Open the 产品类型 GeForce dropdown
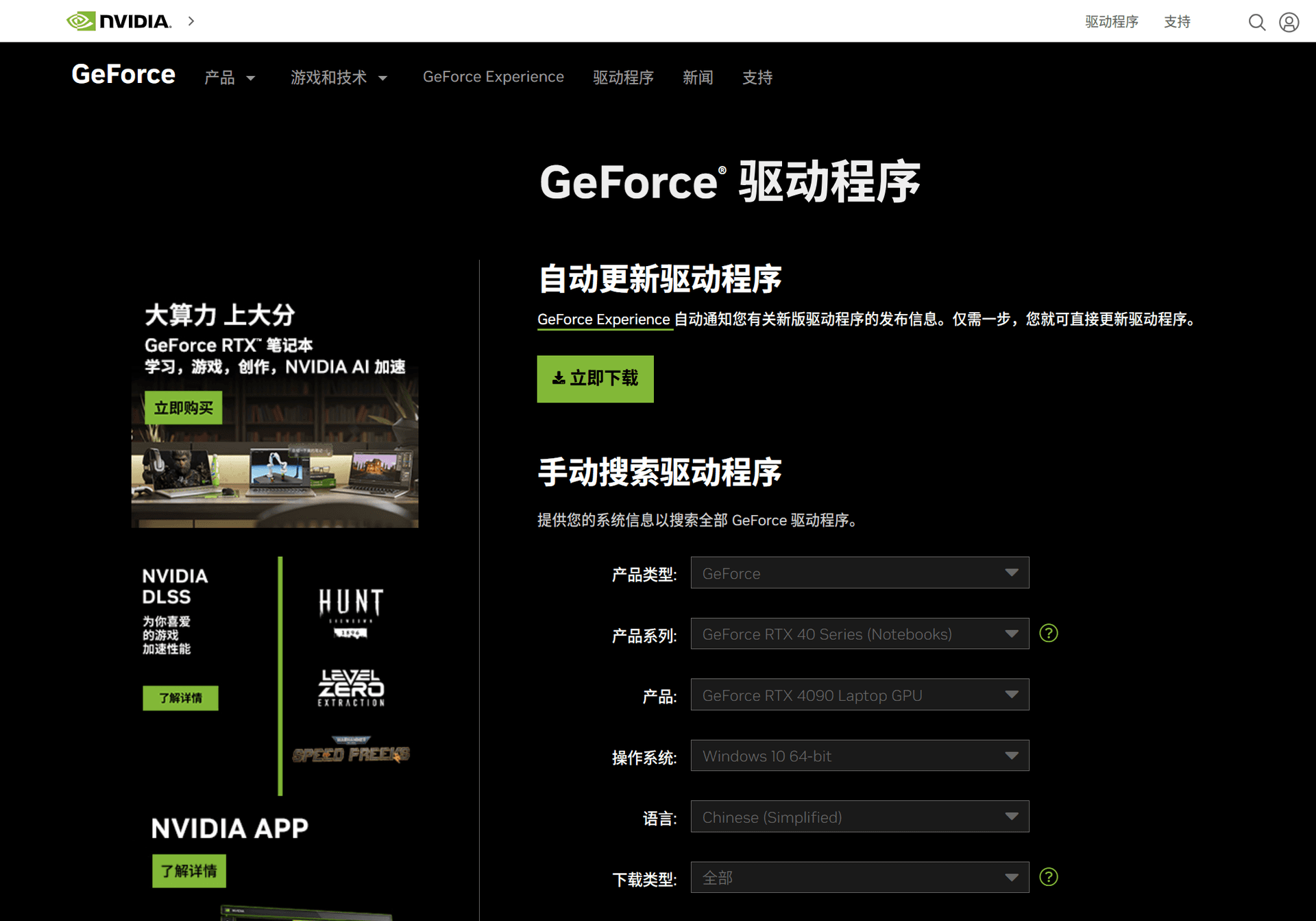The image size is (1316, 921). [x=859, y=573]
